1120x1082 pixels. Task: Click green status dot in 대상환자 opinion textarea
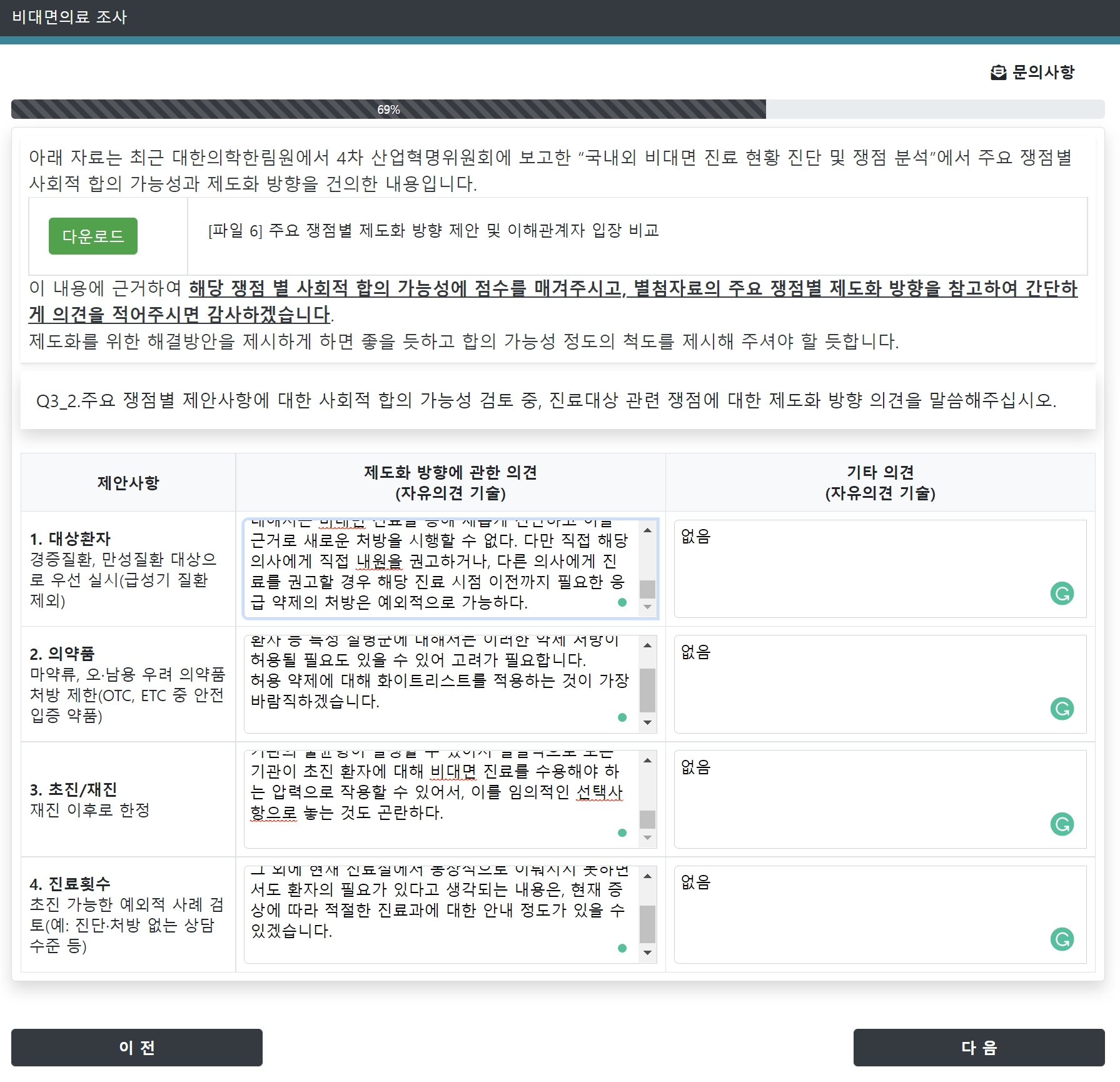click(x=622, y=602)
